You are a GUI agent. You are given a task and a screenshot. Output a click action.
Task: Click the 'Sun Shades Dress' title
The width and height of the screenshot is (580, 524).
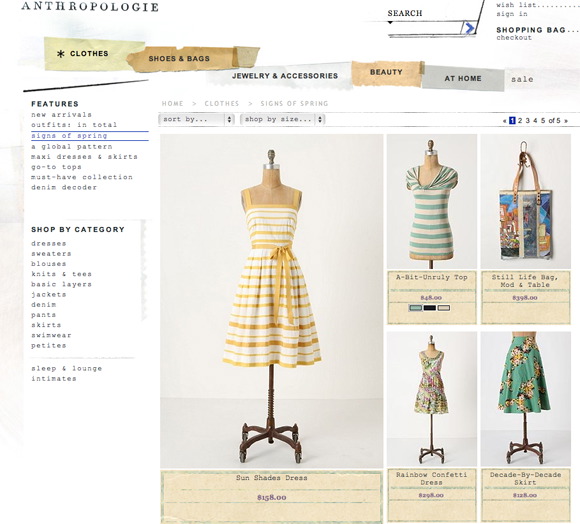click(x=272, y=478)
